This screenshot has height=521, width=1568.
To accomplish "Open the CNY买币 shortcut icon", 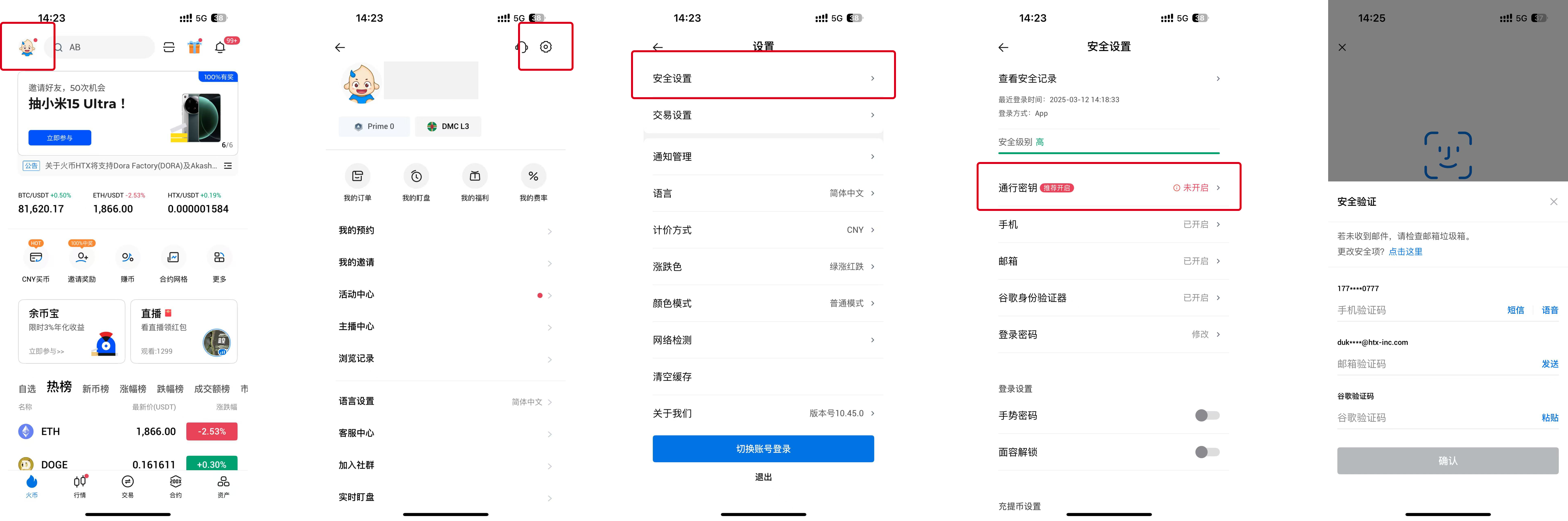I will point(36,258).
